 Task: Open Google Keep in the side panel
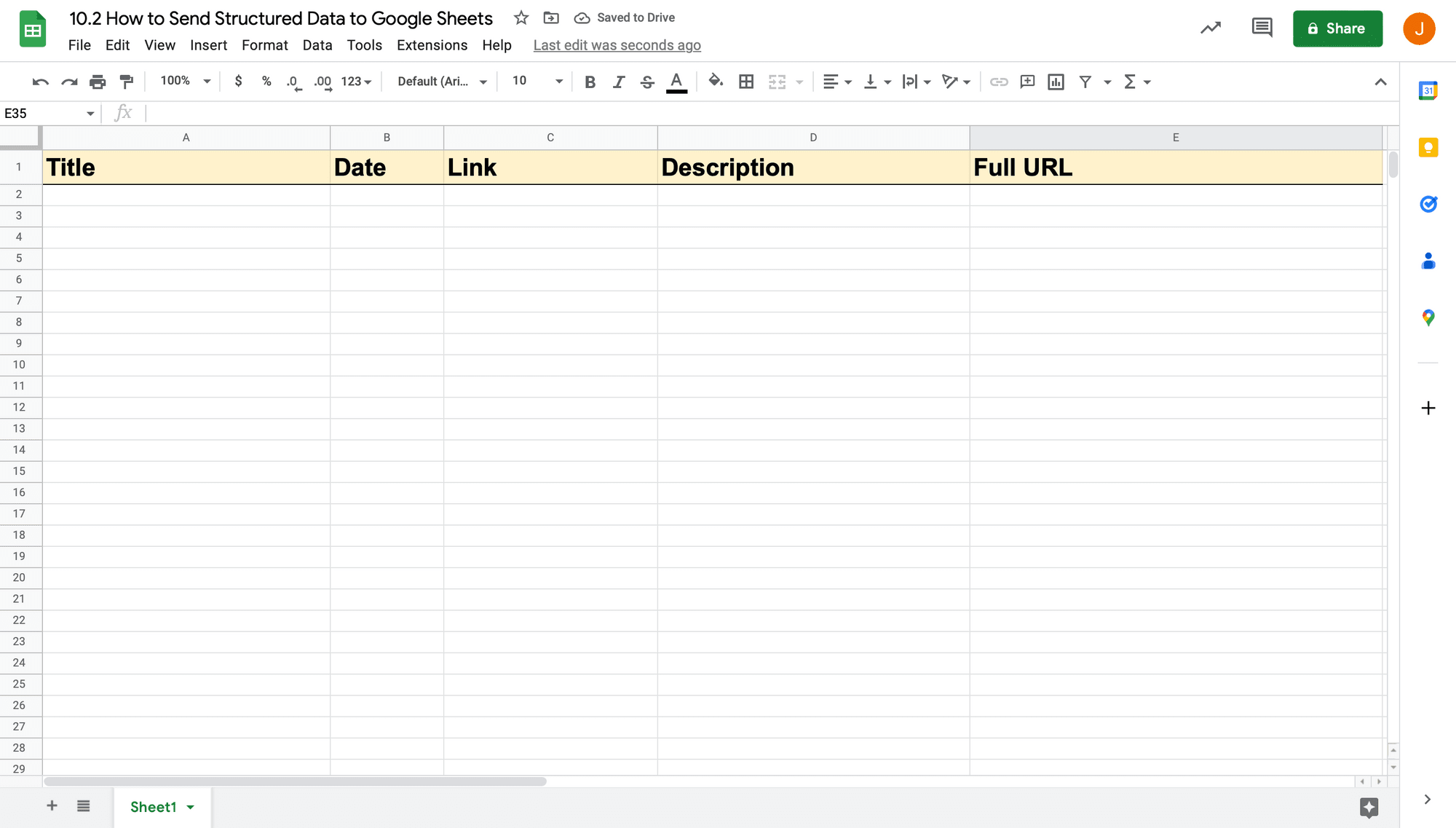(x=1428, y=147)
